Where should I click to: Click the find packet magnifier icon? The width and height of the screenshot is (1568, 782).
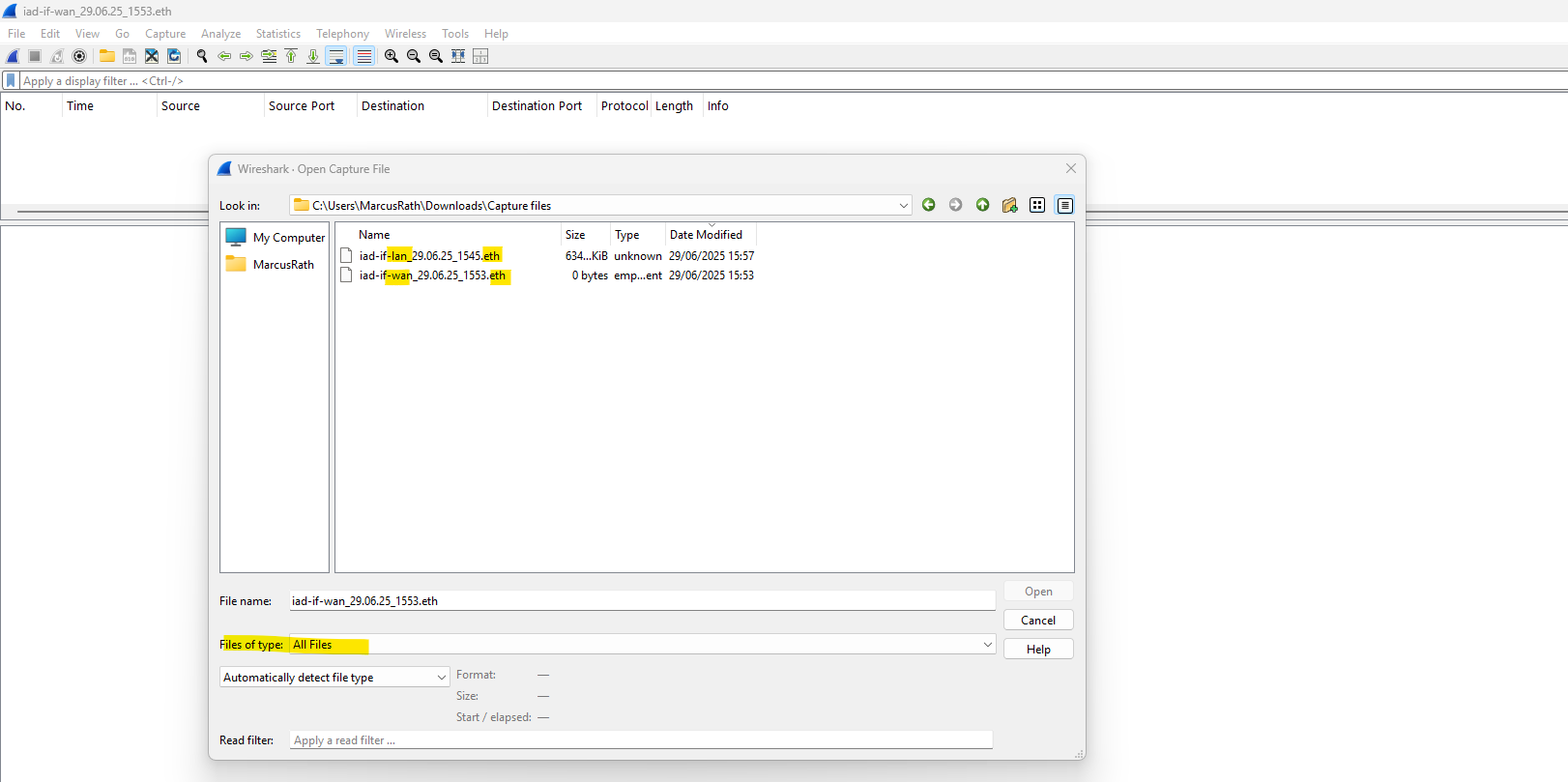(x=202, y=56)
